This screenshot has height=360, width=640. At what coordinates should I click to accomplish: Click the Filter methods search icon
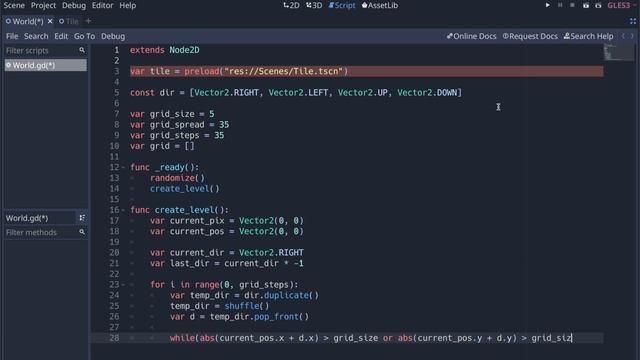coord(82,232)
